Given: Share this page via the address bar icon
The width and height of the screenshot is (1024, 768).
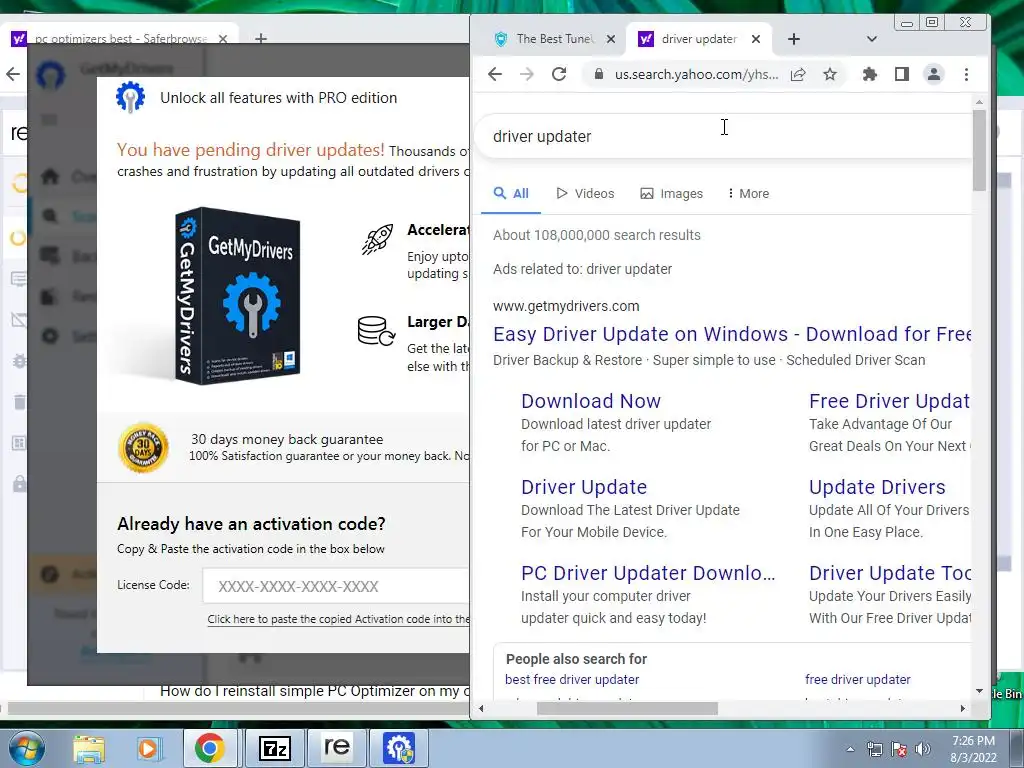Looking at the screenshot, I should click(798, 74).
